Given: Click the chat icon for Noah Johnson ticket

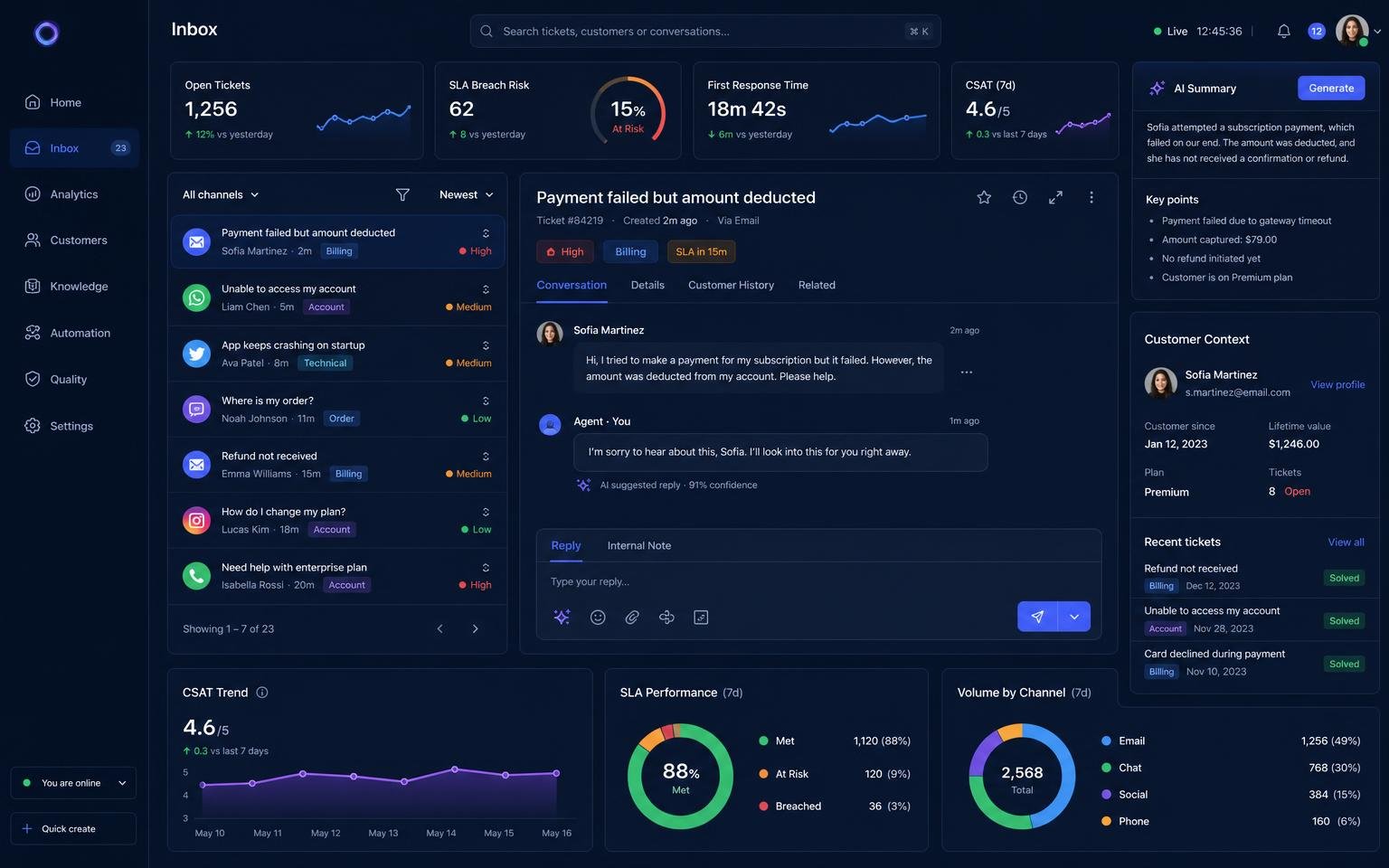Looking at the screenshot, I should pyautogui.click(x=196, y=409).
